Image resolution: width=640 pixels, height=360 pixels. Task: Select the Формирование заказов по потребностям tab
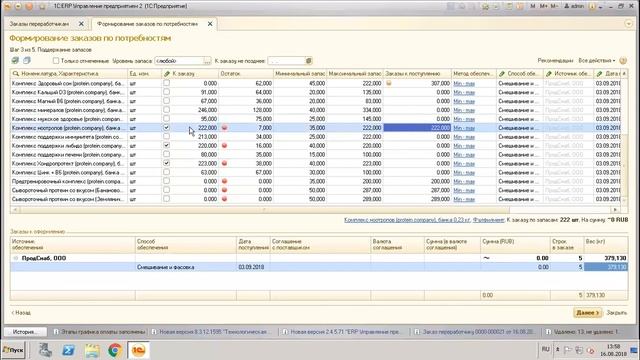click(x=148, y=24)
